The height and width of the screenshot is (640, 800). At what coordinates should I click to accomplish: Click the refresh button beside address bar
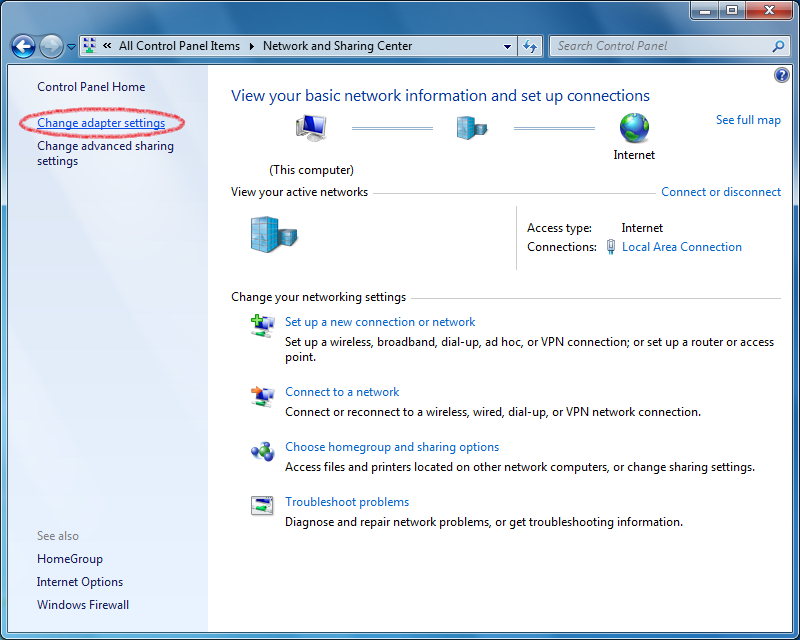(531, 46)
